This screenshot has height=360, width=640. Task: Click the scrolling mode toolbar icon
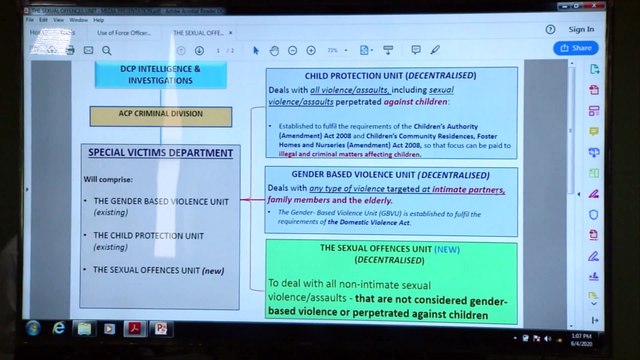click(x=388, y=50)
